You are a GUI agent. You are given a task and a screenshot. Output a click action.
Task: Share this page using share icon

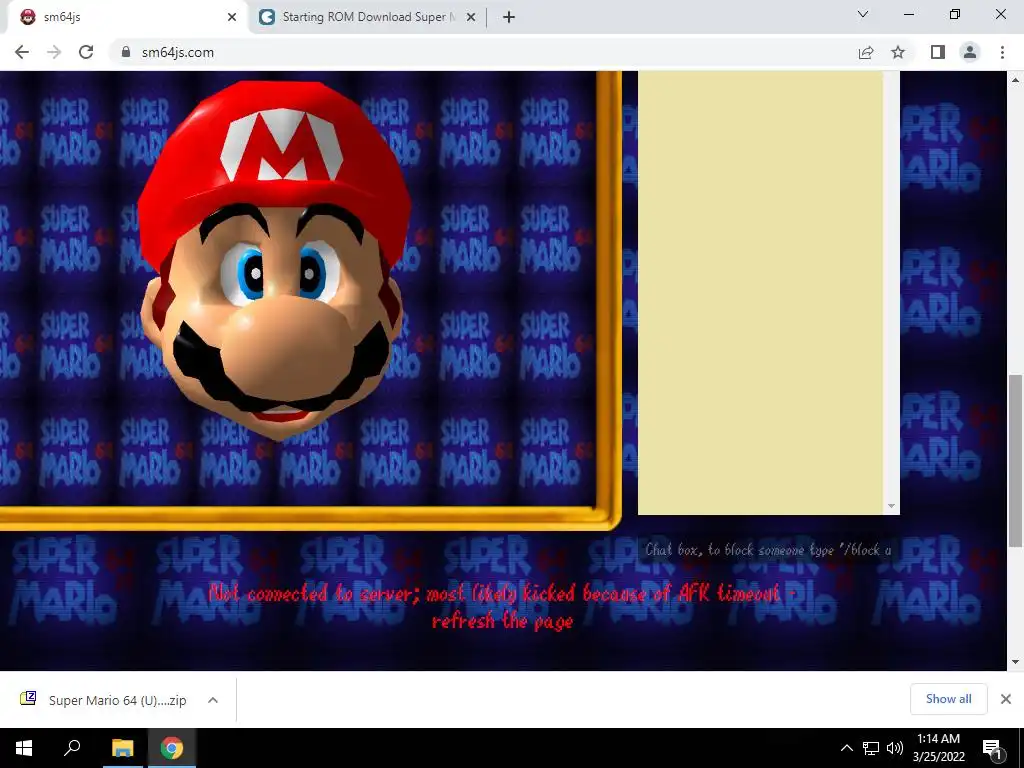(866, 52)
